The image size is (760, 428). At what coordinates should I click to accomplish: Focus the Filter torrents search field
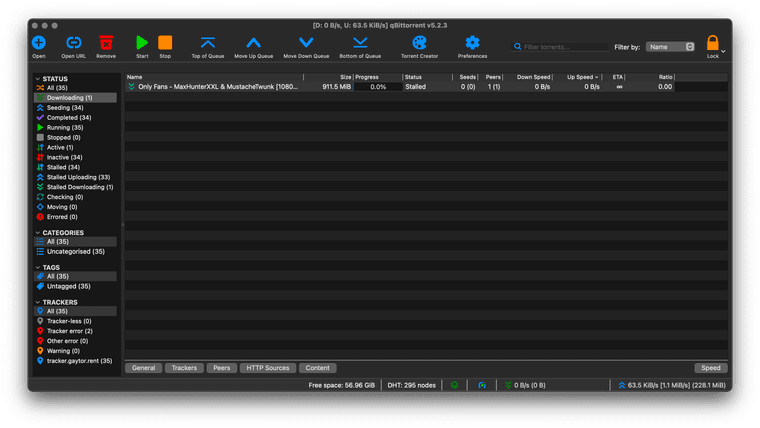(560, 47)
